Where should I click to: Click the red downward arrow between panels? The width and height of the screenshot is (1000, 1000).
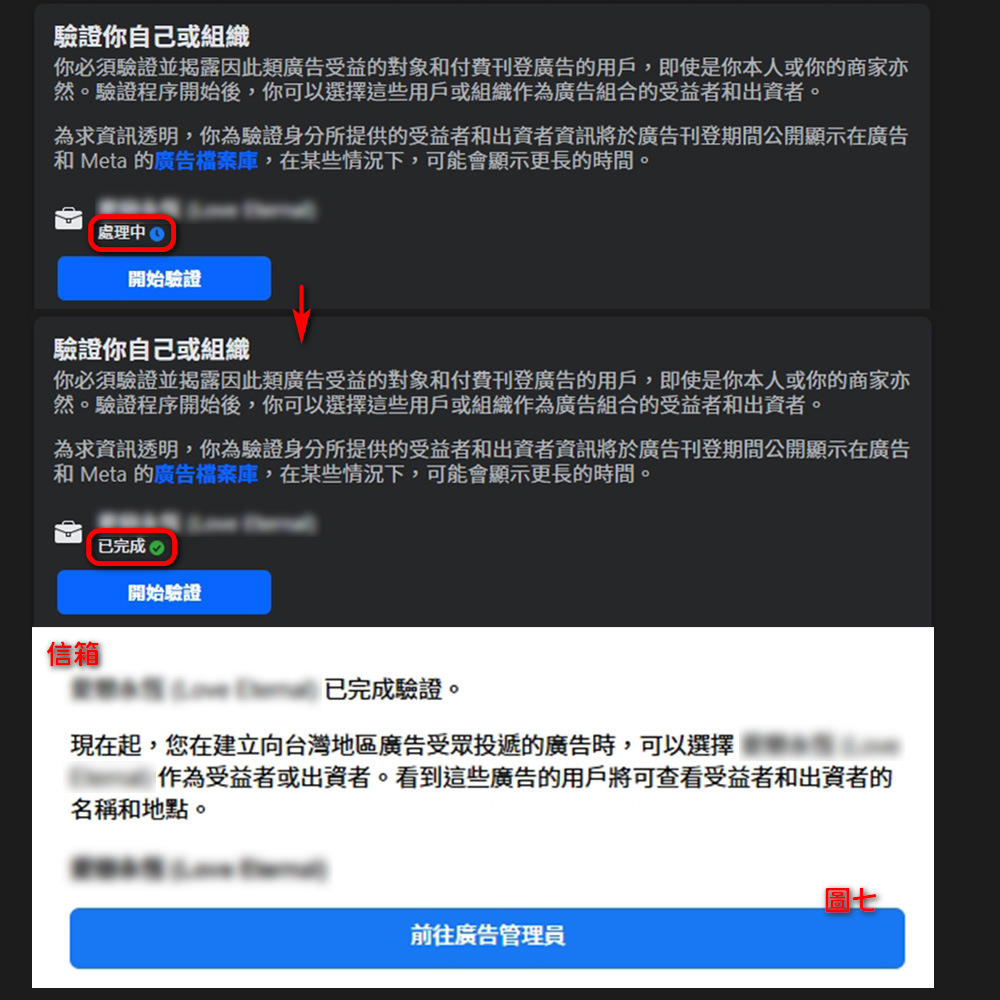[x=302, y=313]
